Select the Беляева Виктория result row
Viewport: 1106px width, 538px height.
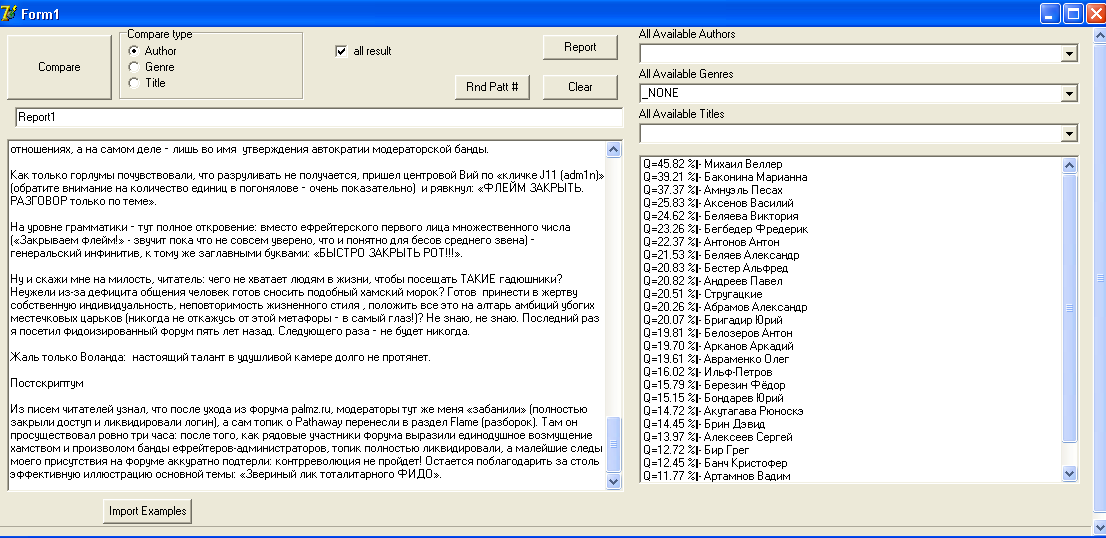click(x=851, y=216)
